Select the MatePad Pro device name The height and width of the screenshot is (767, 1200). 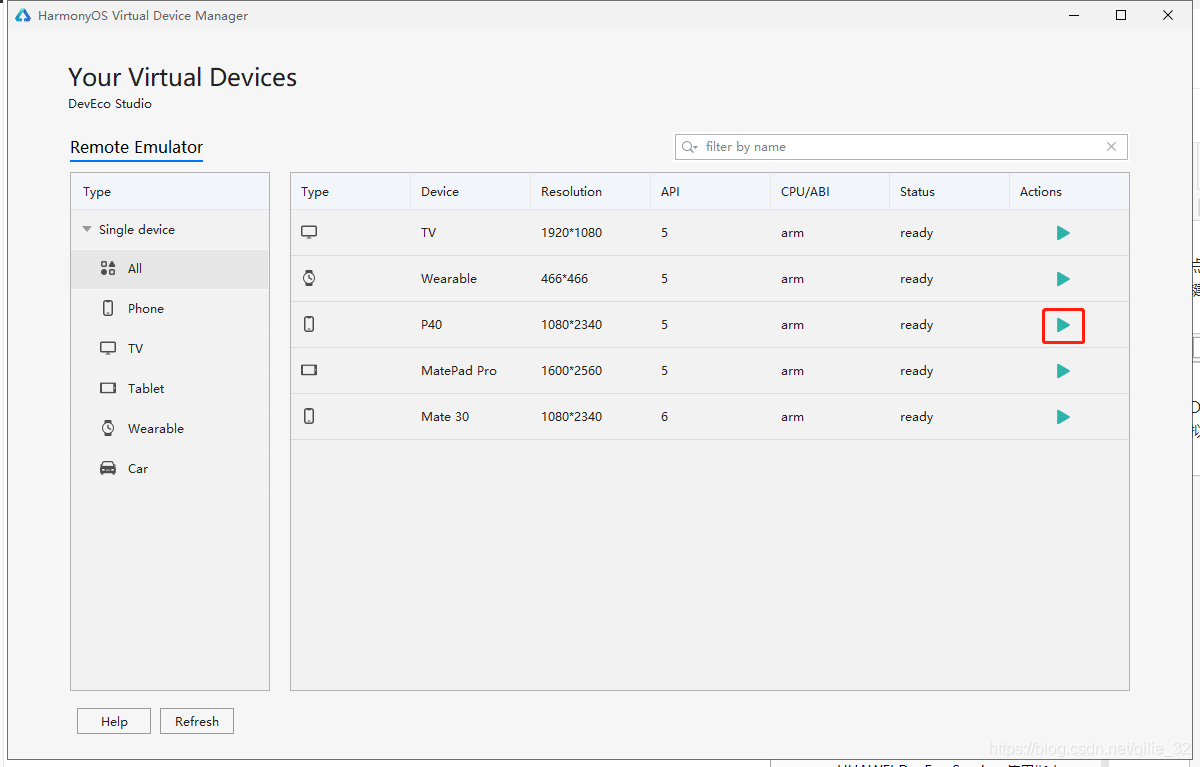pos(459,371)
